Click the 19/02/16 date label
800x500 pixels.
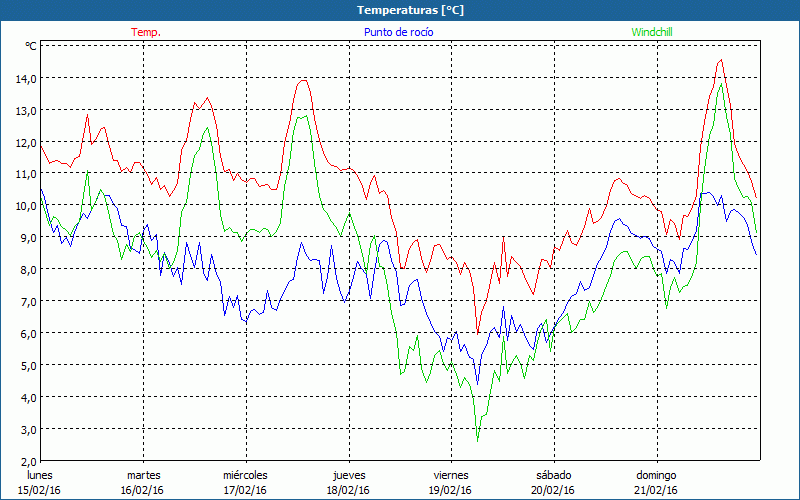[x=450, y=490]
